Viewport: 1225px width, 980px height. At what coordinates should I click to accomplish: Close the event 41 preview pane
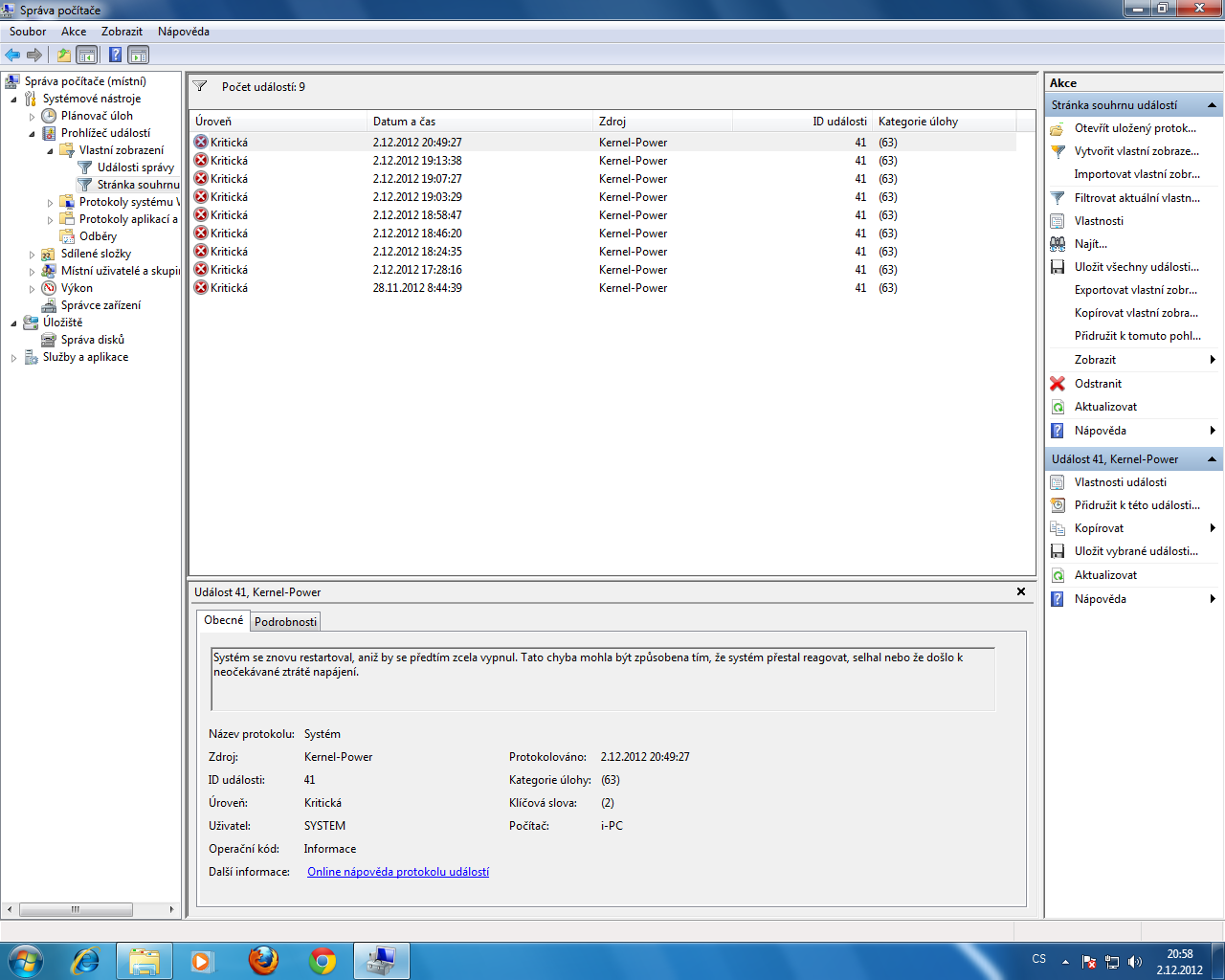pos(1021,591)
